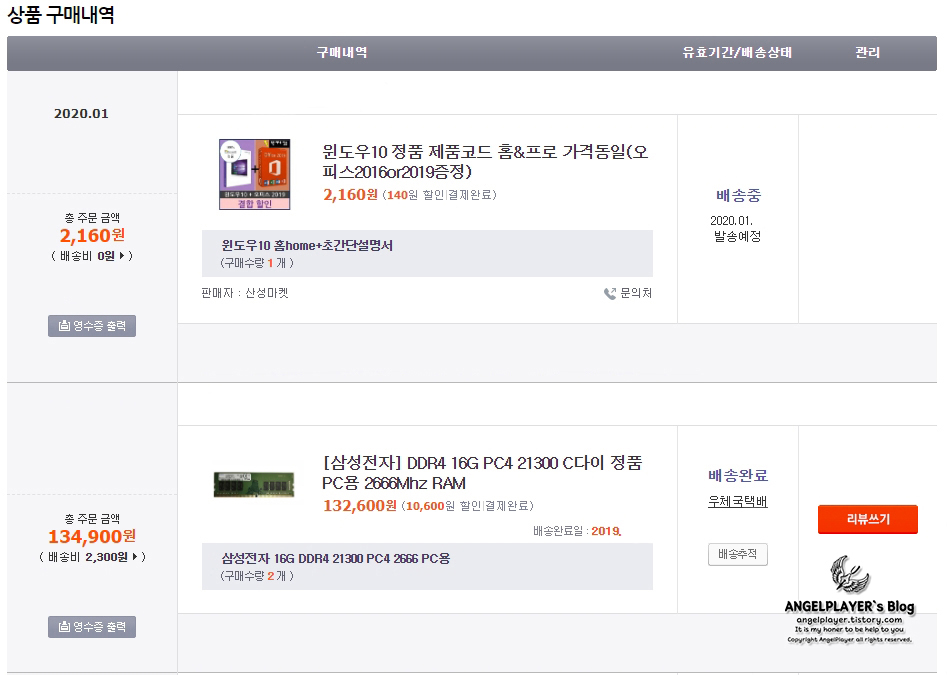Open the Windows 10 product thumbnail image
Viewport: 947px width, 675px height.
(254, 174)
